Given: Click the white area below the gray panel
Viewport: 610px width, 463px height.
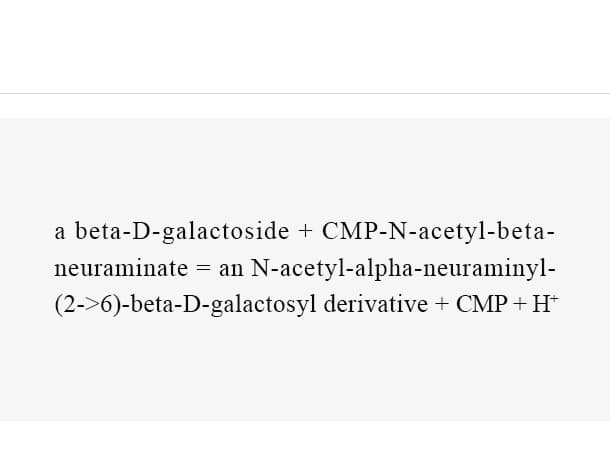Looking at the screenshot, I should click(305, 442).
